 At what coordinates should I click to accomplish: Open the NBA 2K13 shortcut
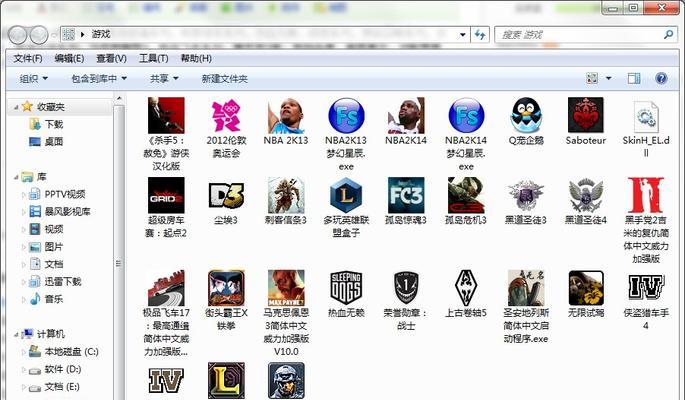pyautogui.click(x=286, y=115)
